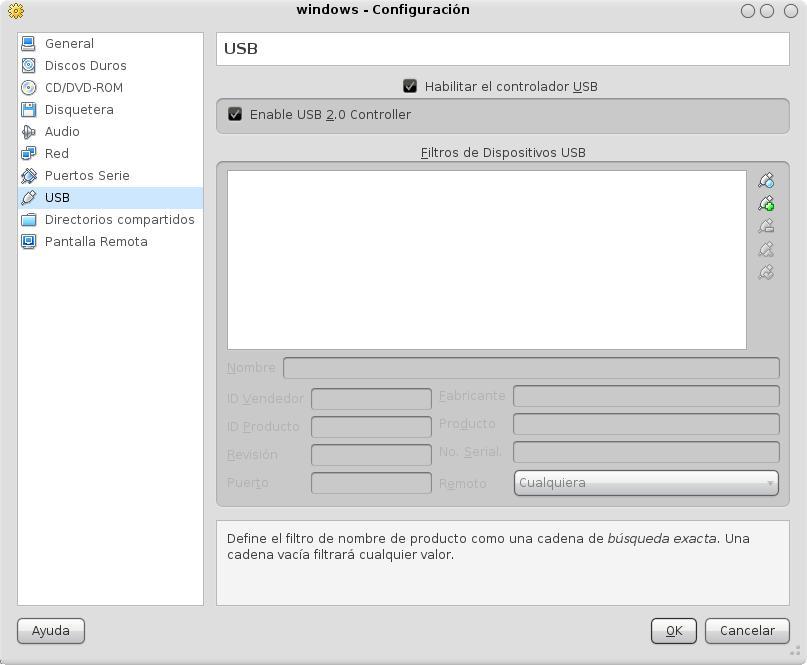807x665 pixels.
Task: Open the General settings category
Action: click(110, 44)
